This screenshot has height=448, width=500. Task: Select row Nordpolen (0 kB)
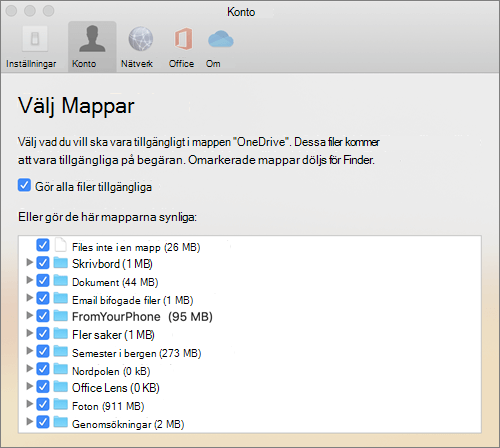111,371
